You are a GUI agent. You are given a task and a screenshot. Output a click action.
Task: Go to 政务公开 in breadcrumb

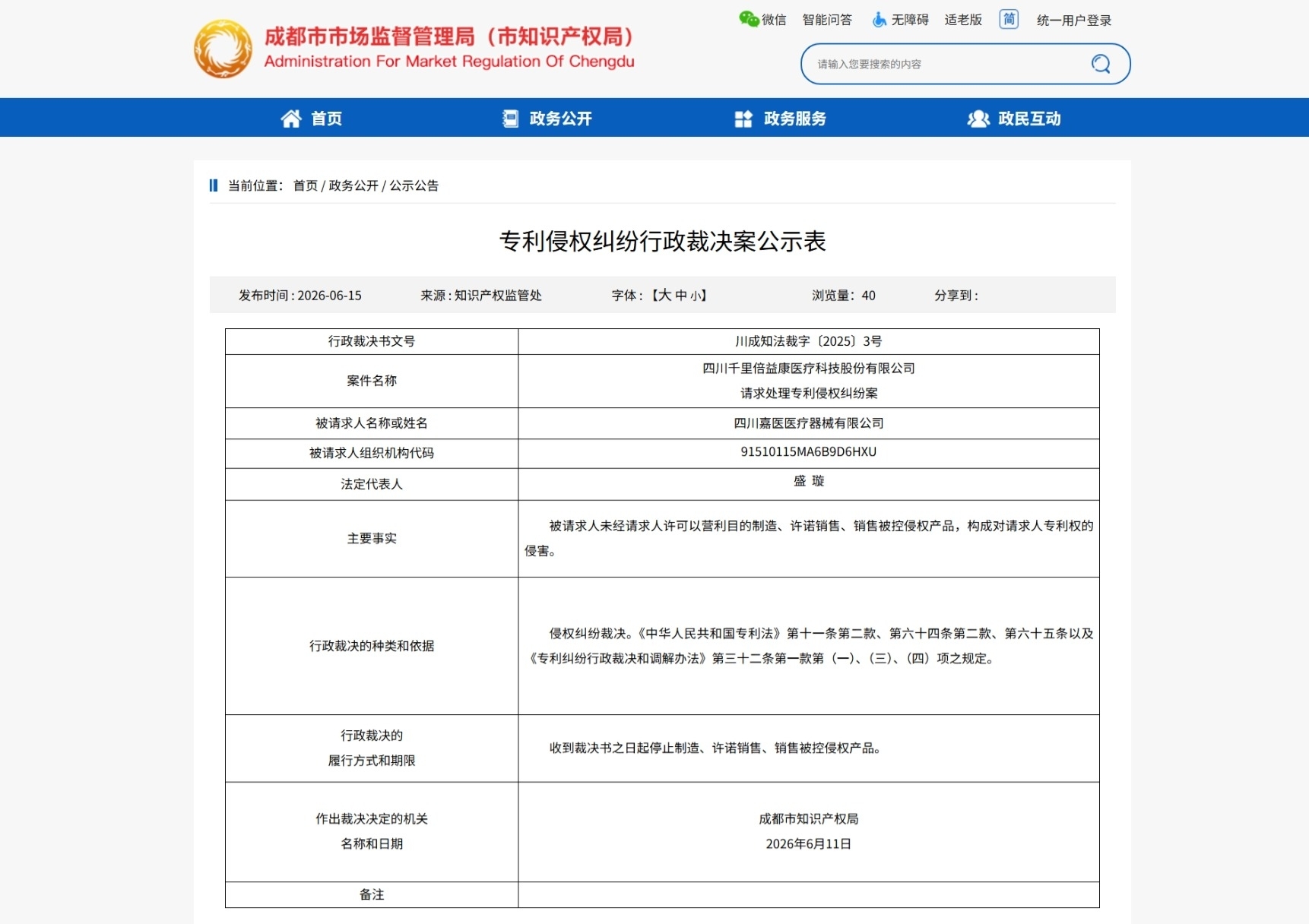pyautogui.click(x=353, y=185)
